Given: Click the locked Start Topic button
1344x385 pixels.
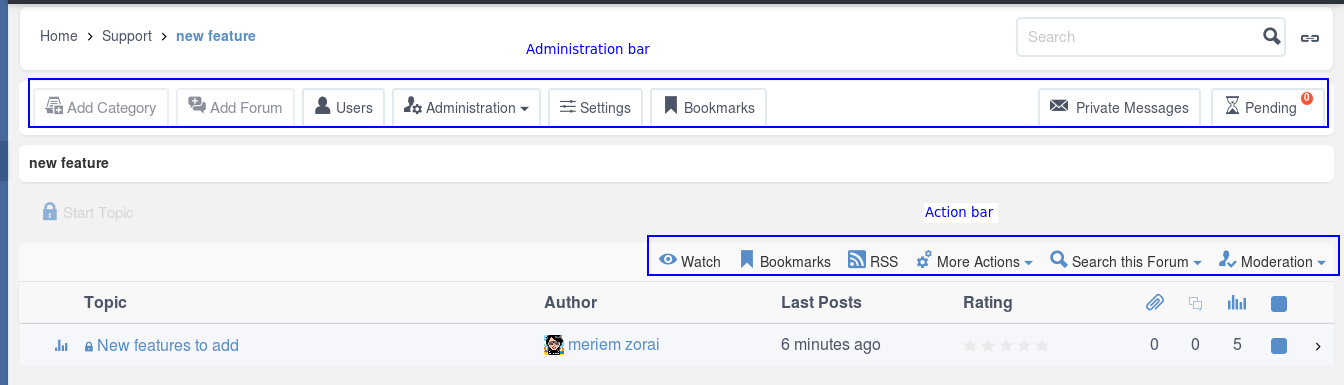Looking at the screenshot, I should [88, 212].
